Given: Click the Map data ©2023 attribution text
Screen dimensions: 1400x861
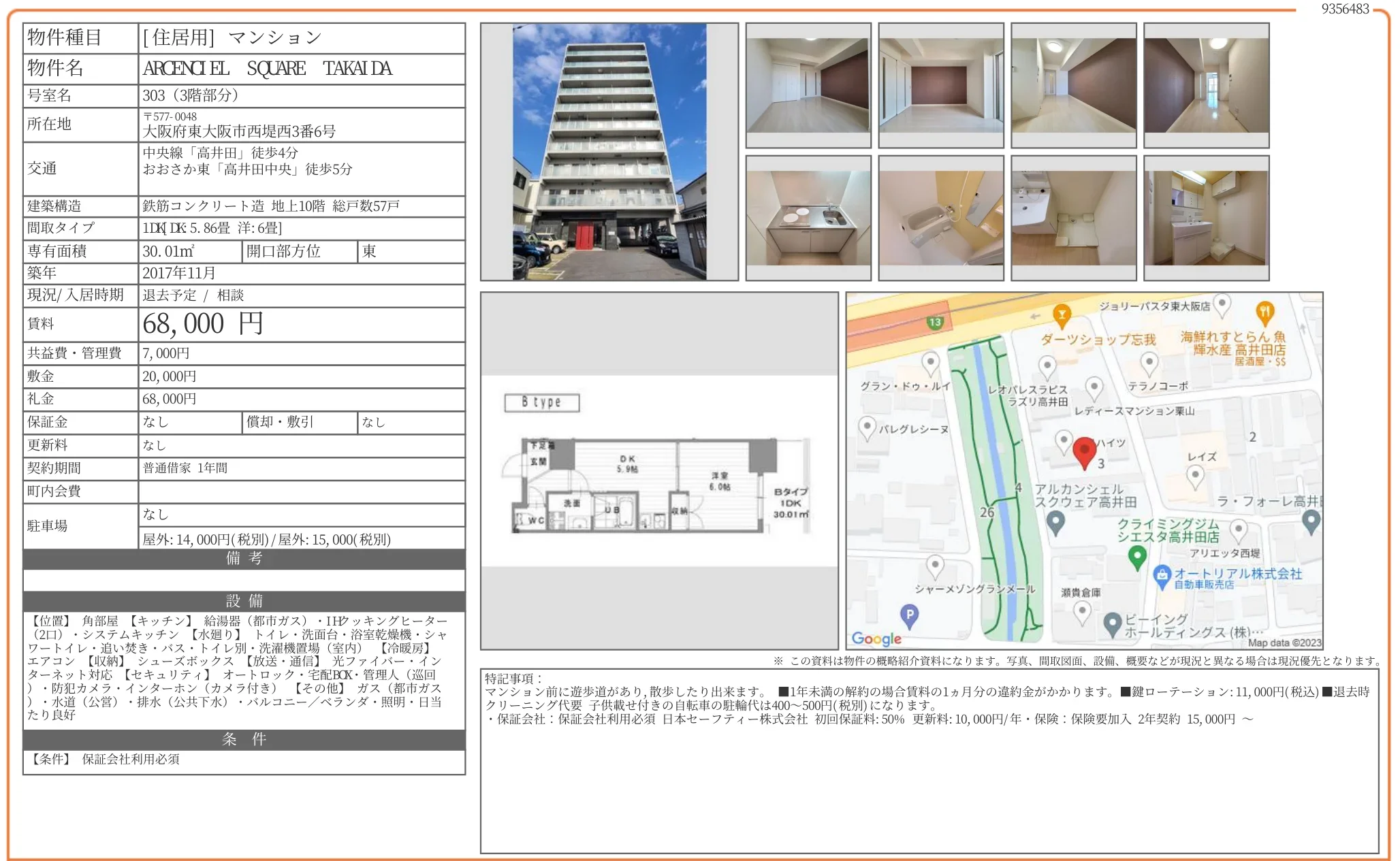Looking at the screenshot, I should coord(1286,642).
